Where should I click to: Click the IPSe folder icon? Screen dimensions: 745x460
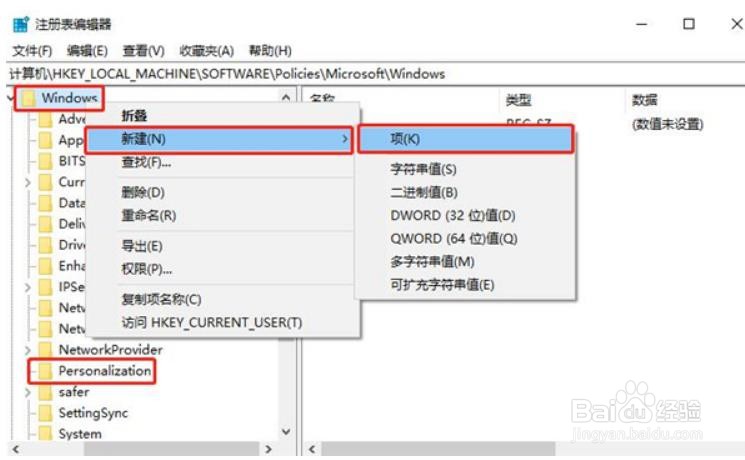(45, 287)
